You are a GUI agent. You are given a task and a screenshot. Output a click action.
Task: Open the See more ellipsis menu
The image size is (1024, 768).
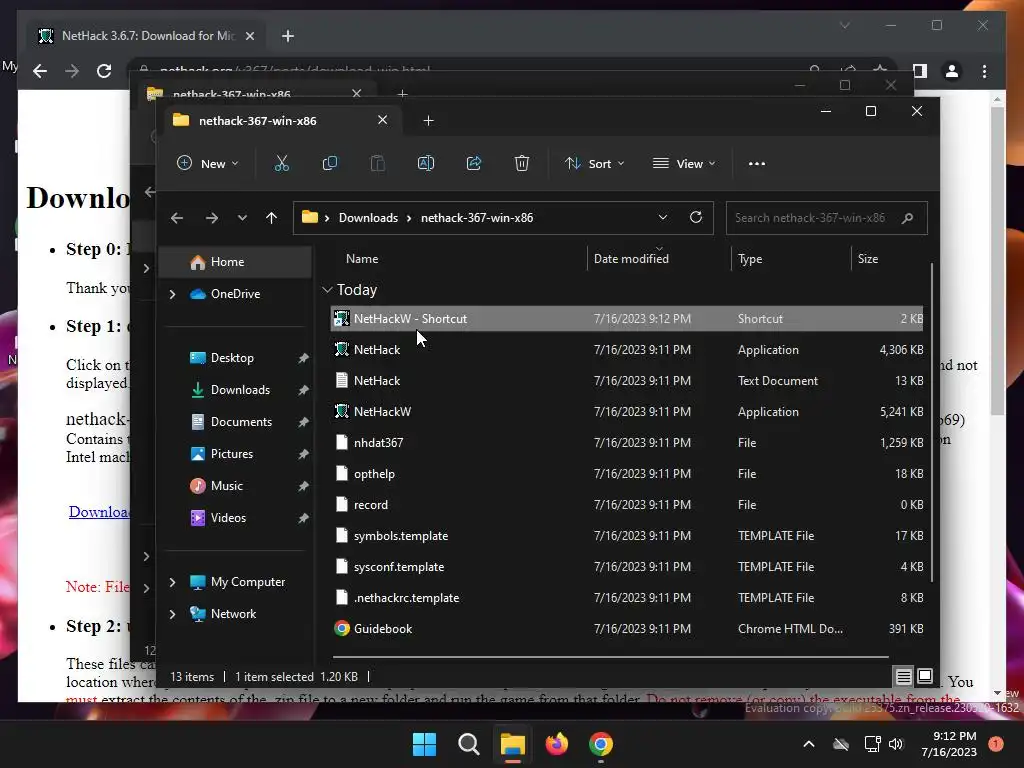[757, 164]
